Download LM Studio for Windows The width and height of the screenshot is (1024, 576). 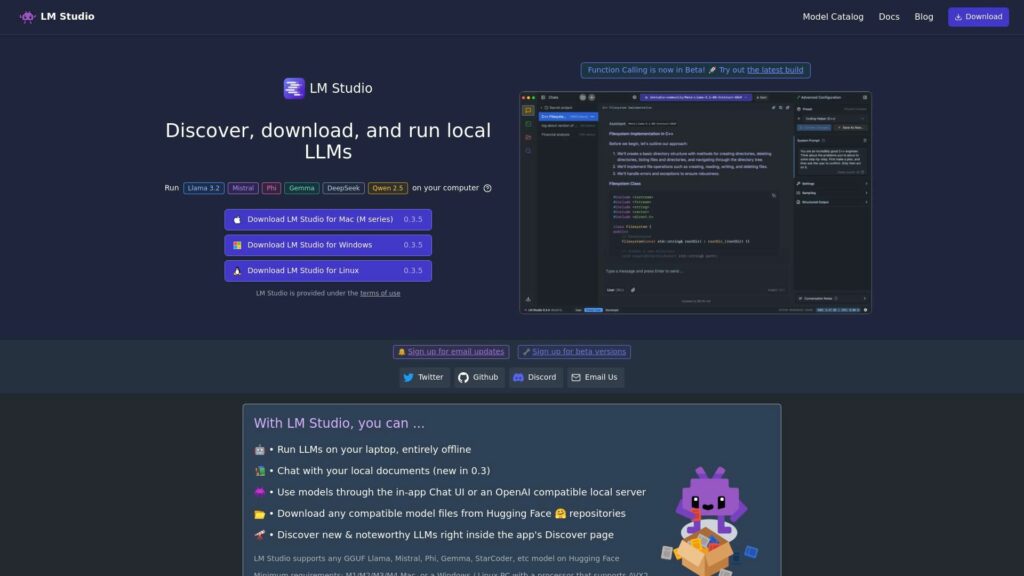tap(328, 245)
